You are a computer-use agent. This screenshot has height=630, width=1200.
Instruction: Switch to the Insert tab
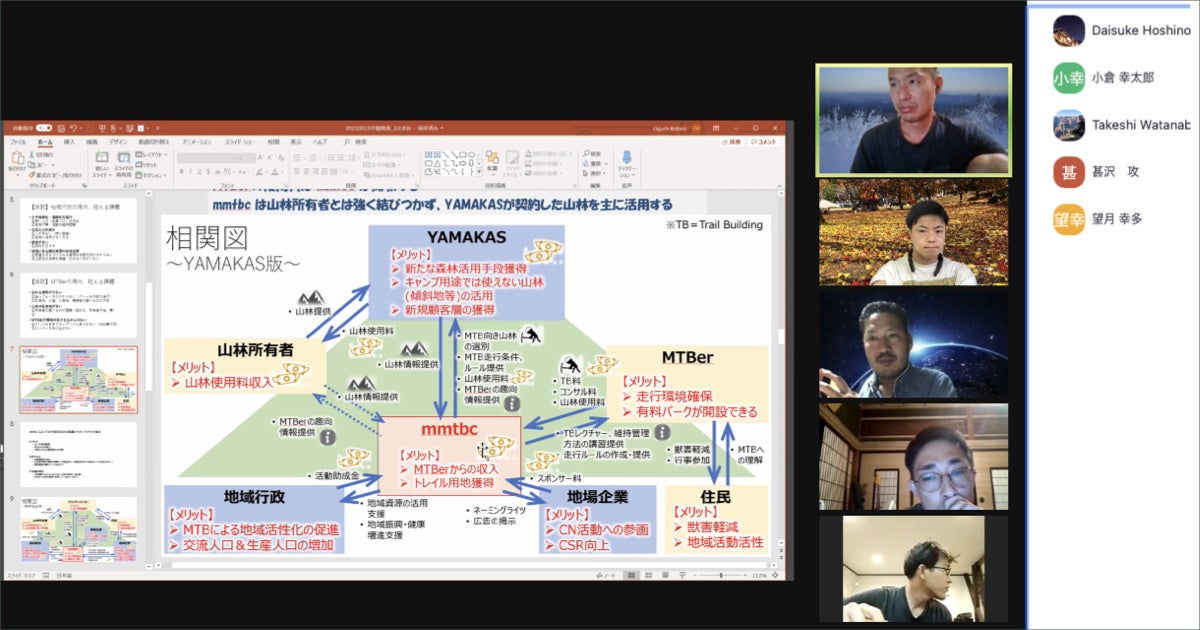coord(69,142)
